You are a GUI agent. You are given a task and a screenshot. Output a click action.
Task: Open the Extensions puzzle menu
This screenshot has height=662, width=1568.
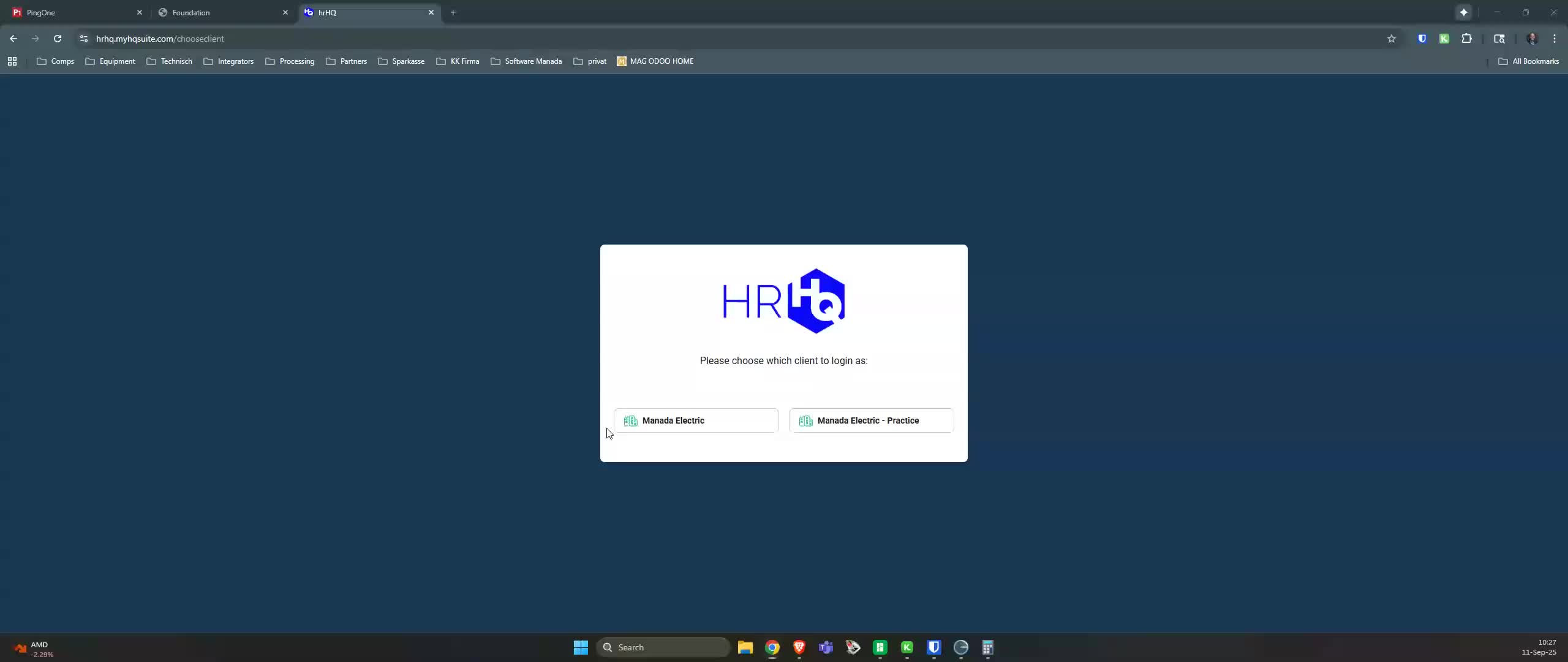tap(1466, 39)
